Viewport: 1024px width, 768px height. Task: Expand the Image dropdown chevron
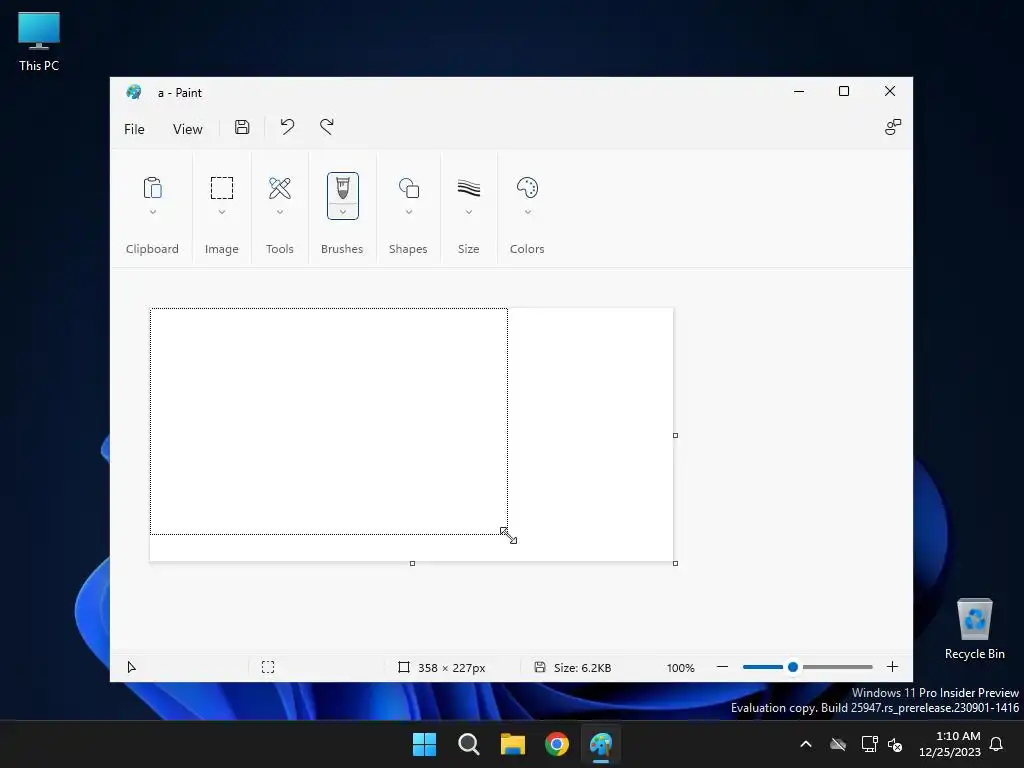tap(221, 212)
